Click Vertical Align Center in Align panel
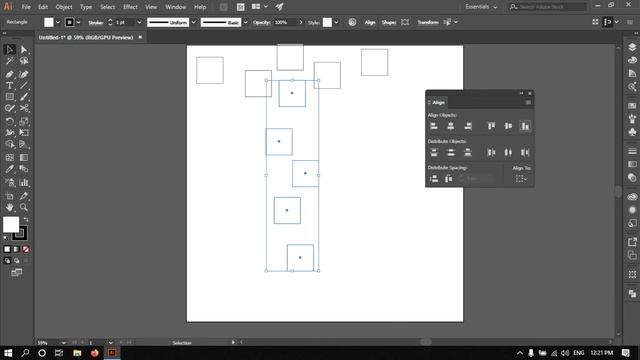Screen dimensions: 640x360 click(508, 126)
